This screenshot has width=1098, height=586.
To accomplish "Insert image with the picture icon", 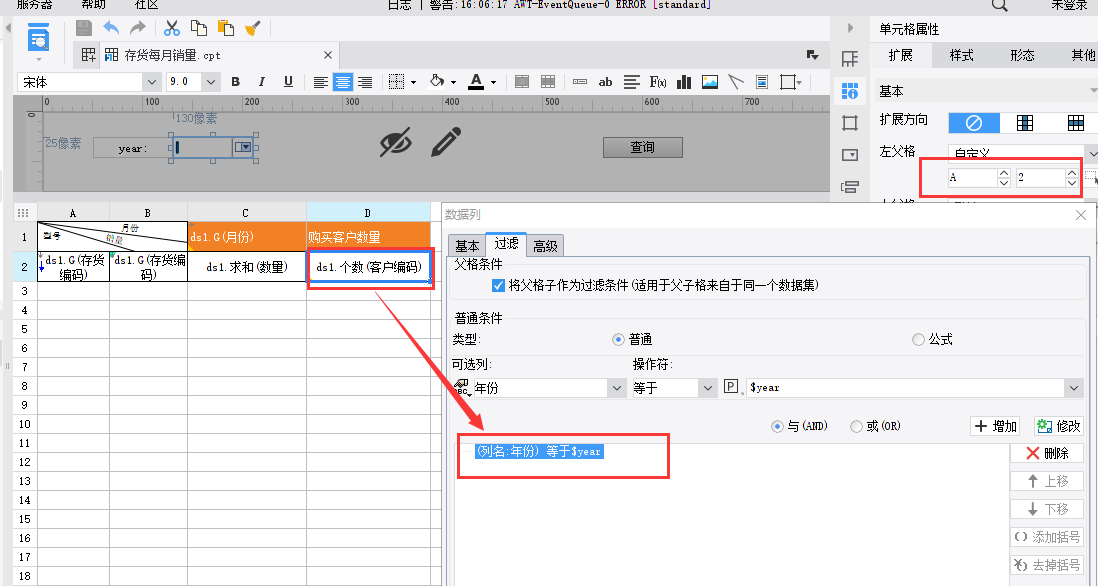I will pos(709,82).
